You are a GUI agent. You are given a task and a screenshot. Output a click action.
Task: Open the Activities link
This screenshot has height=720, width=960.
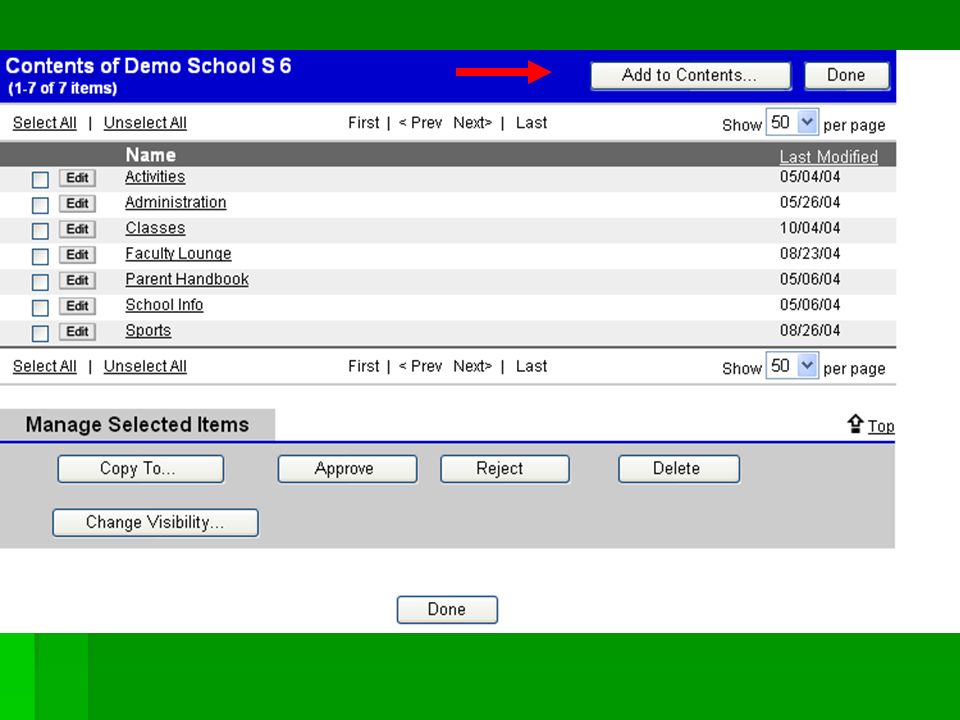[155, 177]
